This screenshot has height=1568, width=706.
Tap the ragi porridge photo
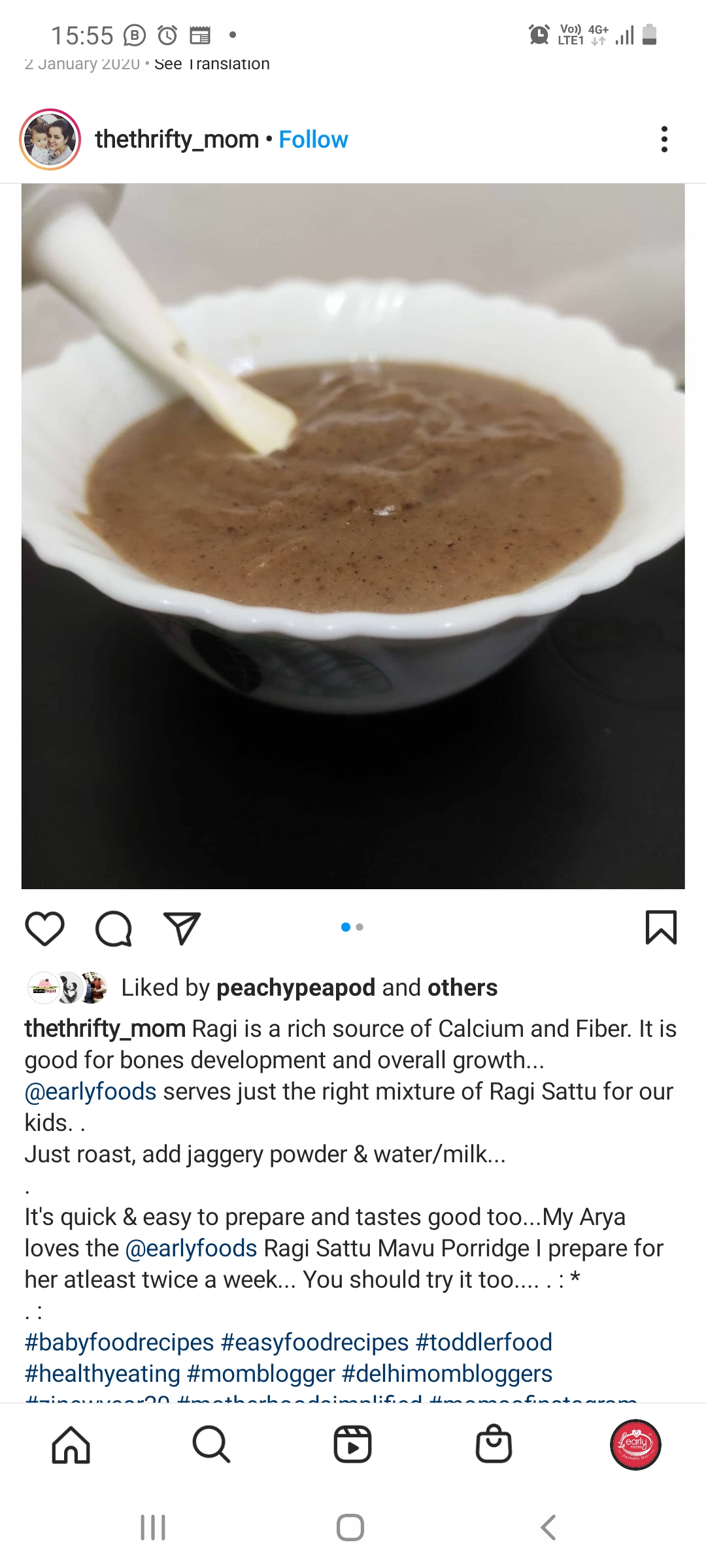(353, 536)
